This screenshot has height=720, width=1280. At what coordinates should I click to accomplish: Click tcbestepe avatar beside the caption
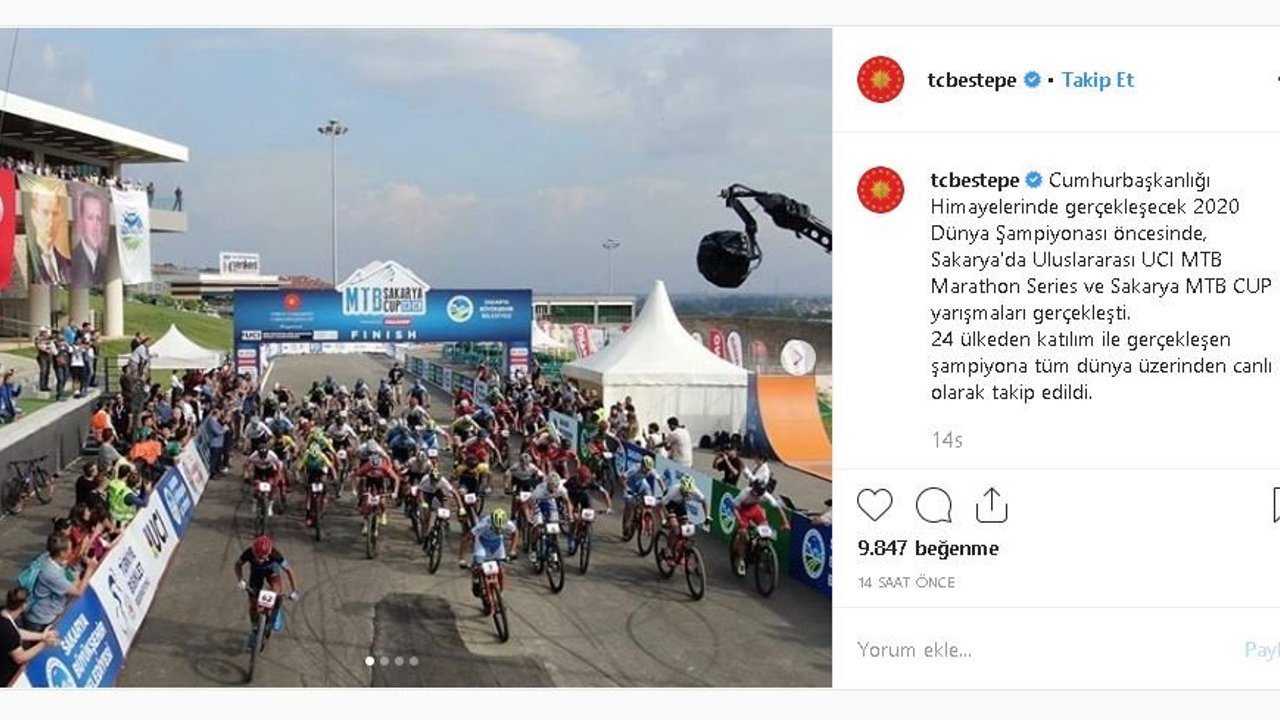tap(881, 190)
